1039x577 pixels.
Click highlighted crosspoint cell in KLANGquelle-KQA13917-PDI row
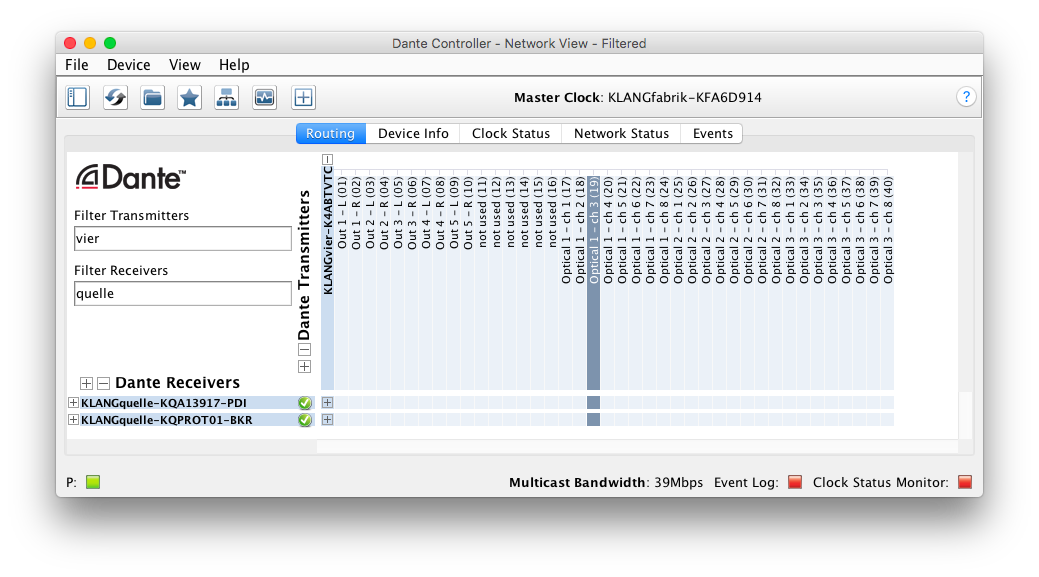pyautogui.click(x=594, y=403)
